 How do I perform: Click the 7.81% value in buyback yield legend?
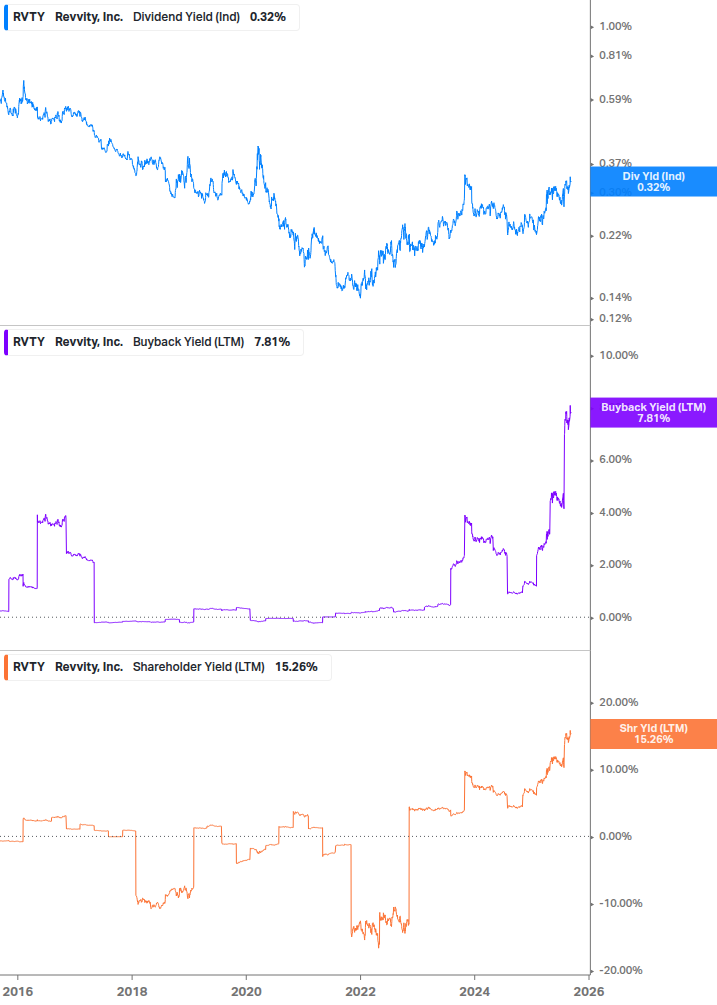[272, 342]
